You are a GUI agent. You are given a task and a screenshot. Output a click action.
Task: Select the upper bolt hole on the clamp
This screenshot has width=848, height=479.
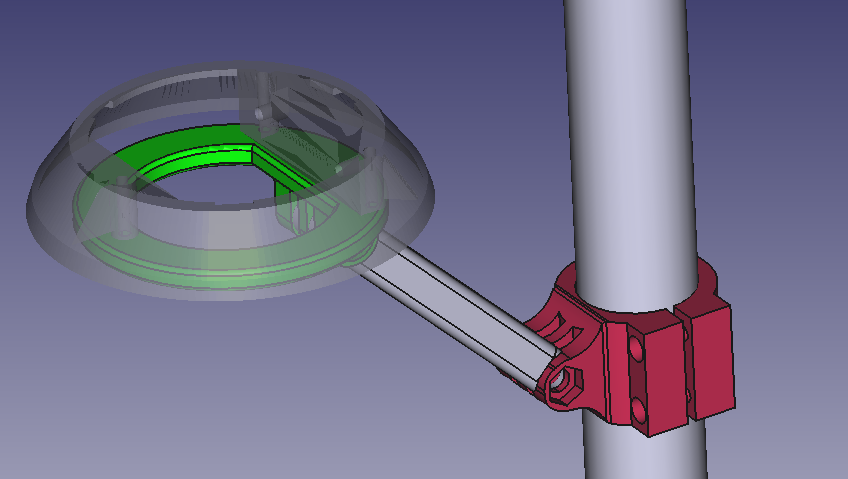coord(635,347)
